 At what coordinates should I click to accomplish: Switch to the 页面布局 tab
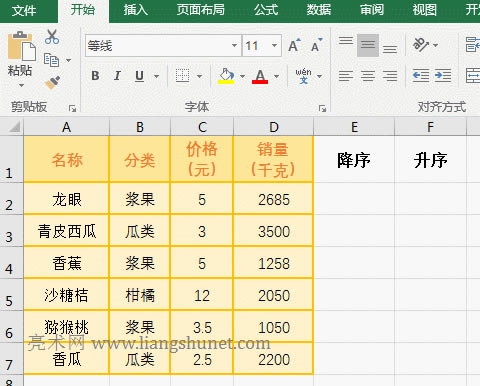pyautogui.click(x=201, y=10)
